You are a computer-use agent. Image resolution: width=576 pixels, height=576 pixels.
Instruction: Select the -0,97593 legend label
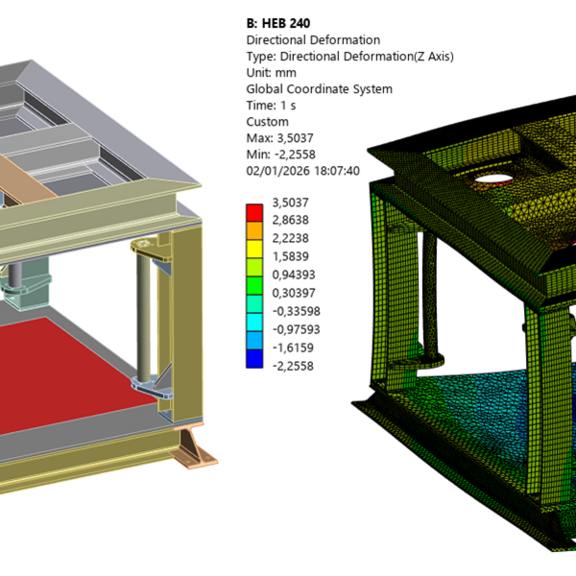click(x=296, y=330)
